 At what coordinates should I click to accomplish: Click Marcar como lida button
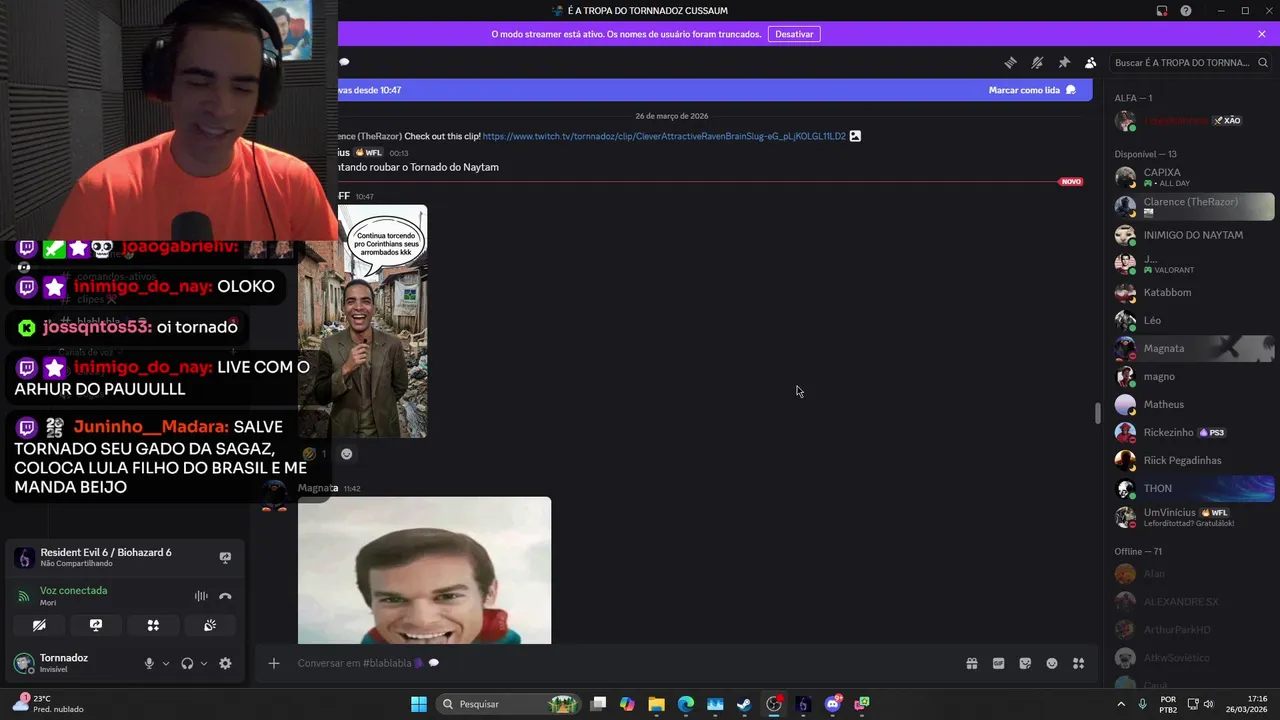(1032, 90)
